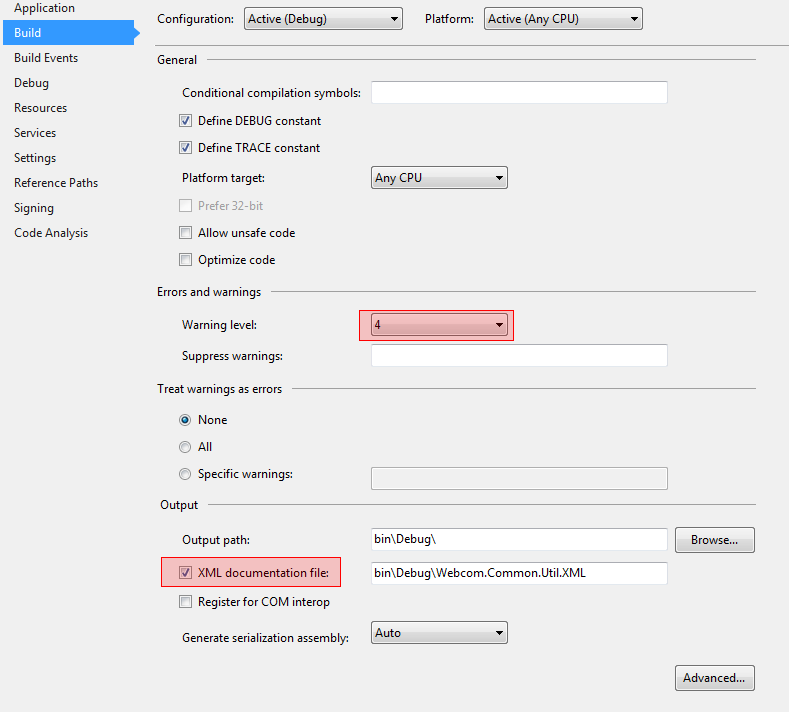Open the Configuration dropdown
This screenshot has height=712, width=789.
(x=323, y=19)
